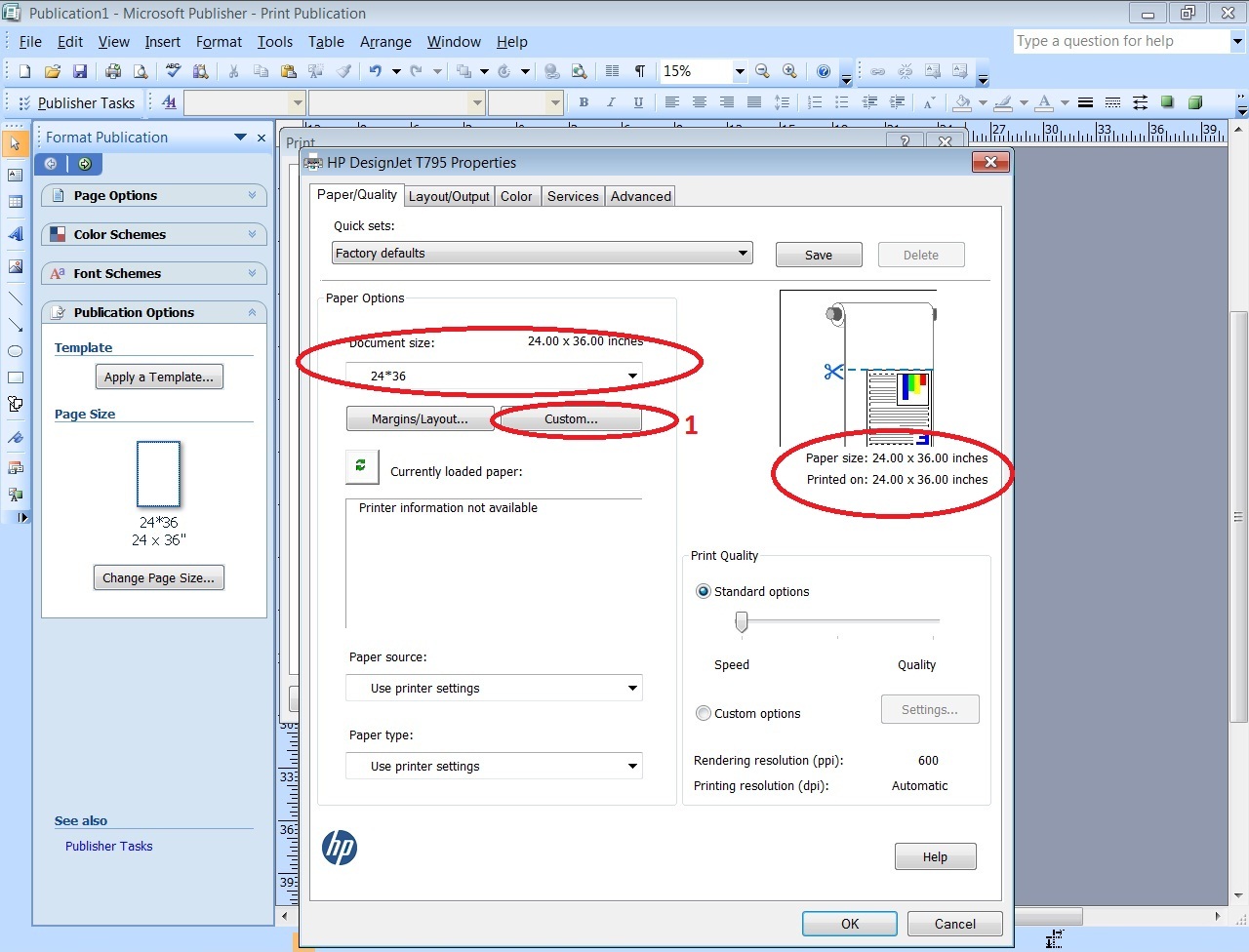Viewport: 1249px width, 952px height.
Task: Open the Format Publication pane menu arrow
Action: pyautogui.click(x=240, y=138)
